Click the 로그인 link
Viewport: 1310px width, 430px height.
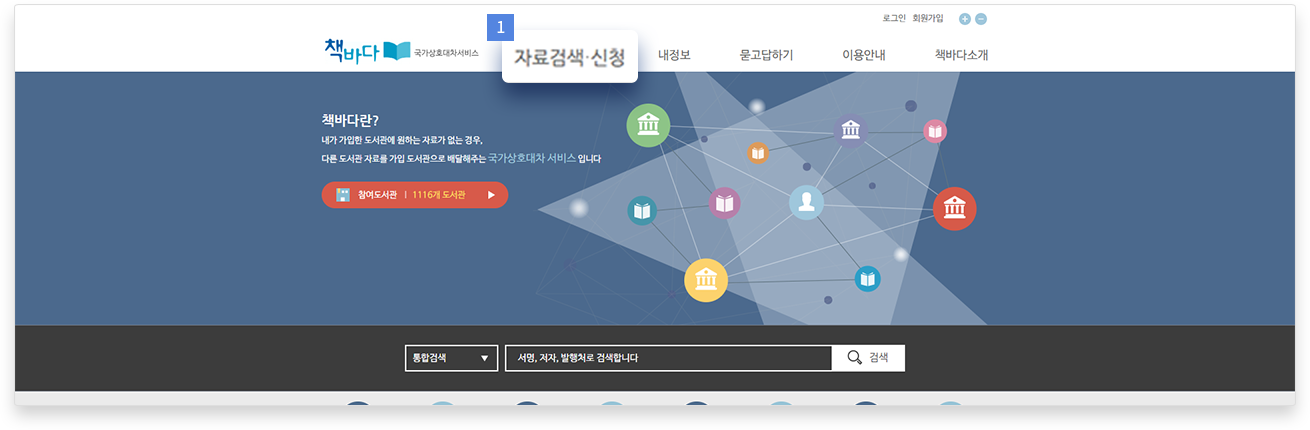[x=894, y=18]
